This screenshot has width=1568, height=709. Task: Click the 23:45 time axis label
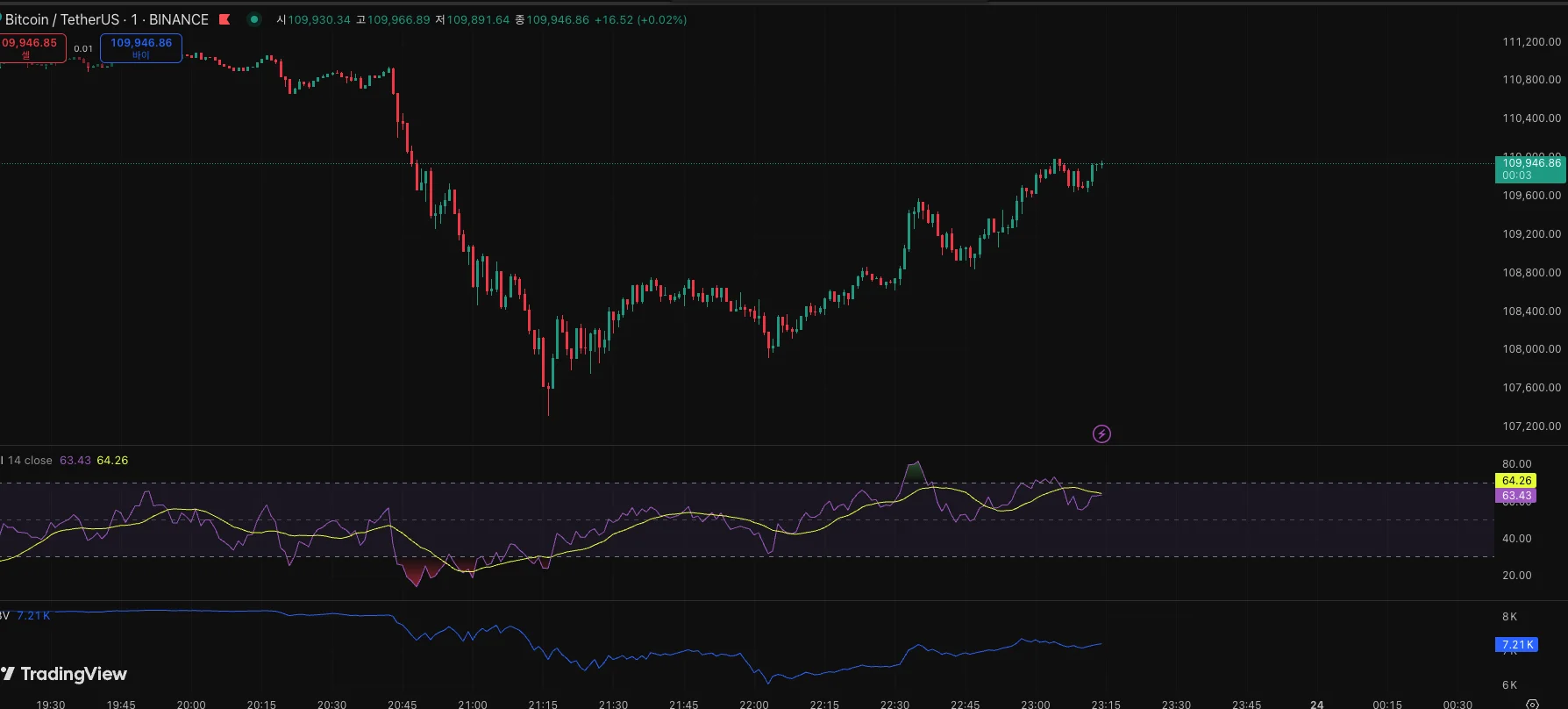(x=1247, y=705)
